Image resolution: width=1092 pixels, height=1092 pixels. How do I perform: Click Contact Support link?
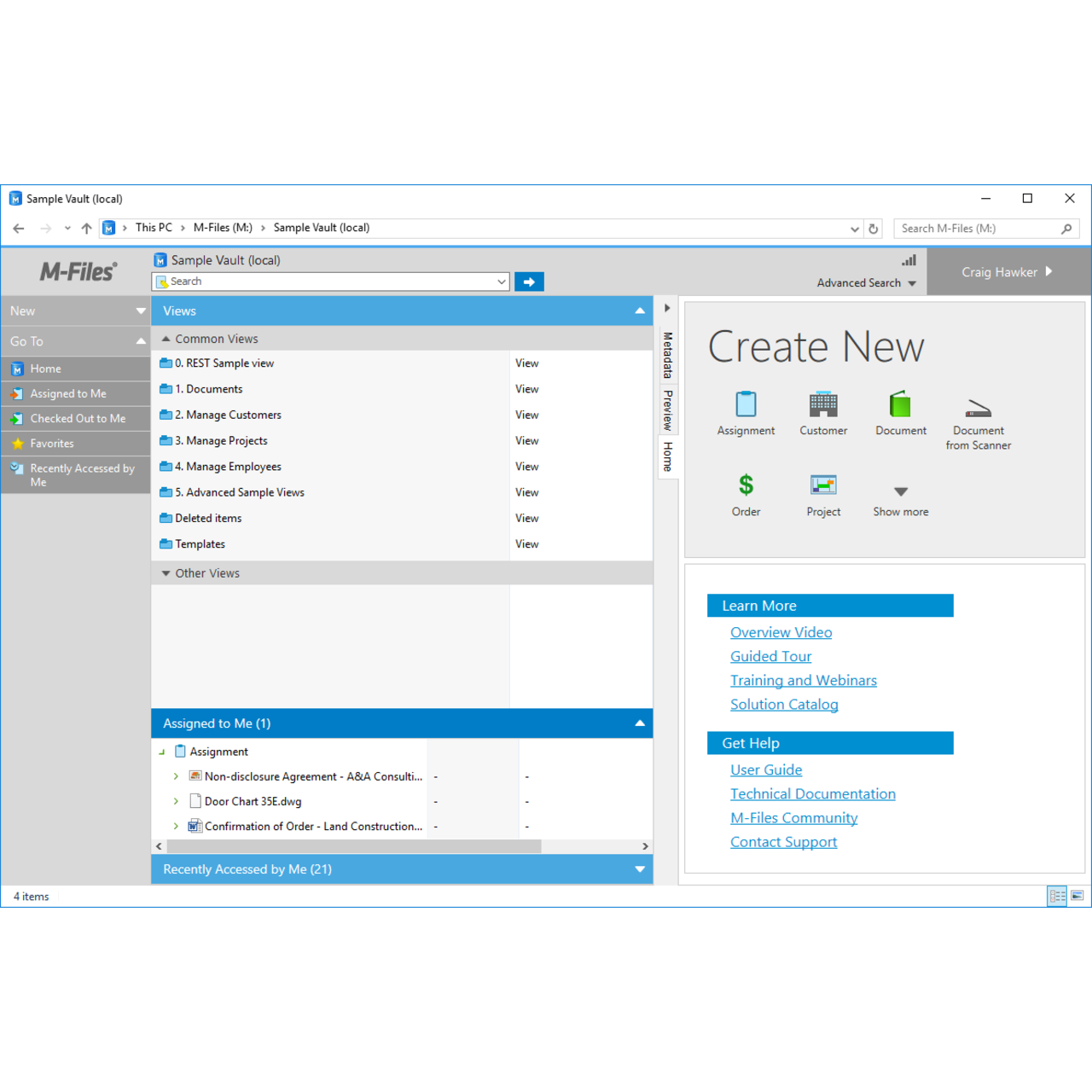[783, 841]
